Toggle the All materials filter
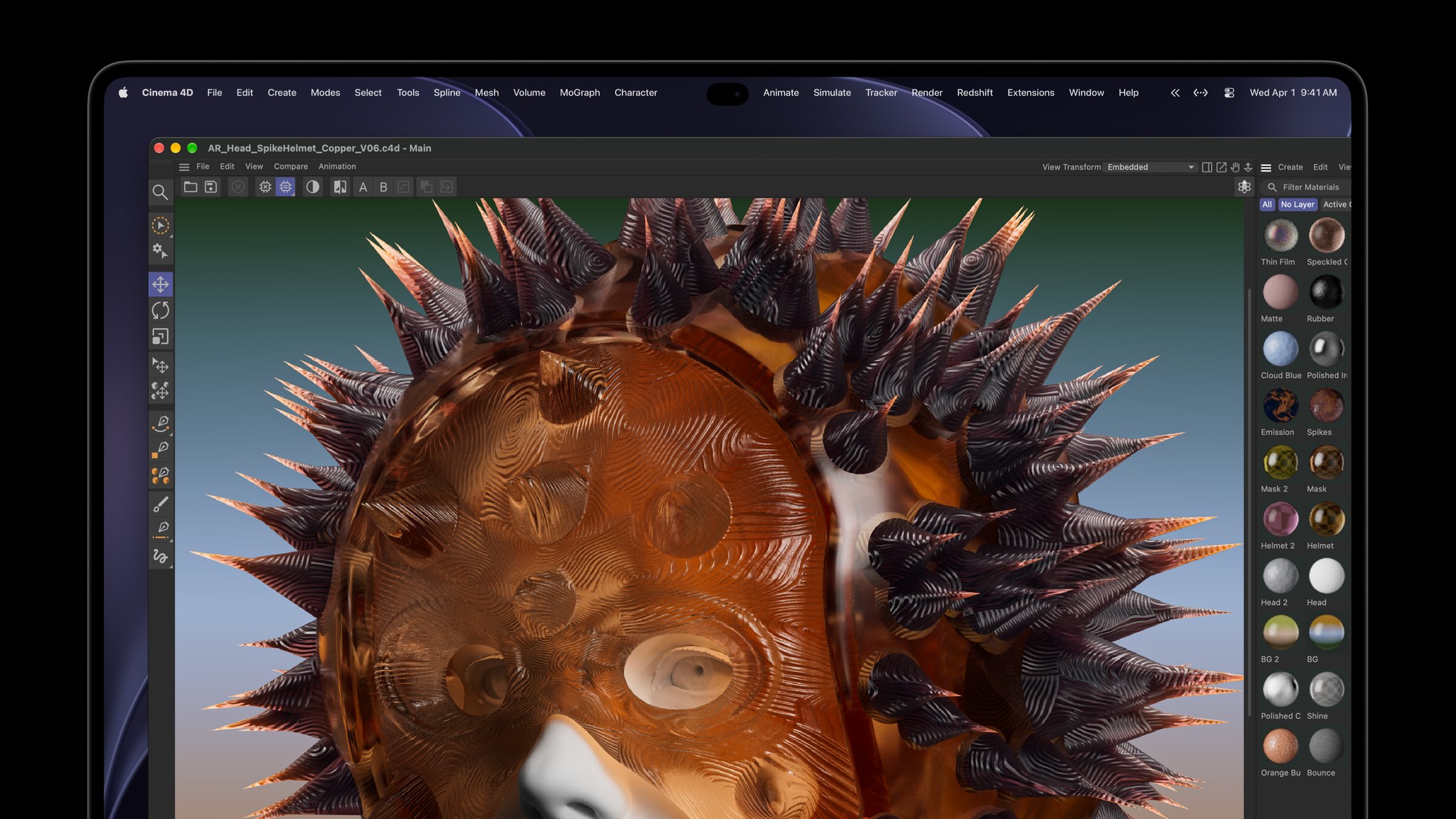This screenshot has width=1456, height=819. [x=1267, y=205]
